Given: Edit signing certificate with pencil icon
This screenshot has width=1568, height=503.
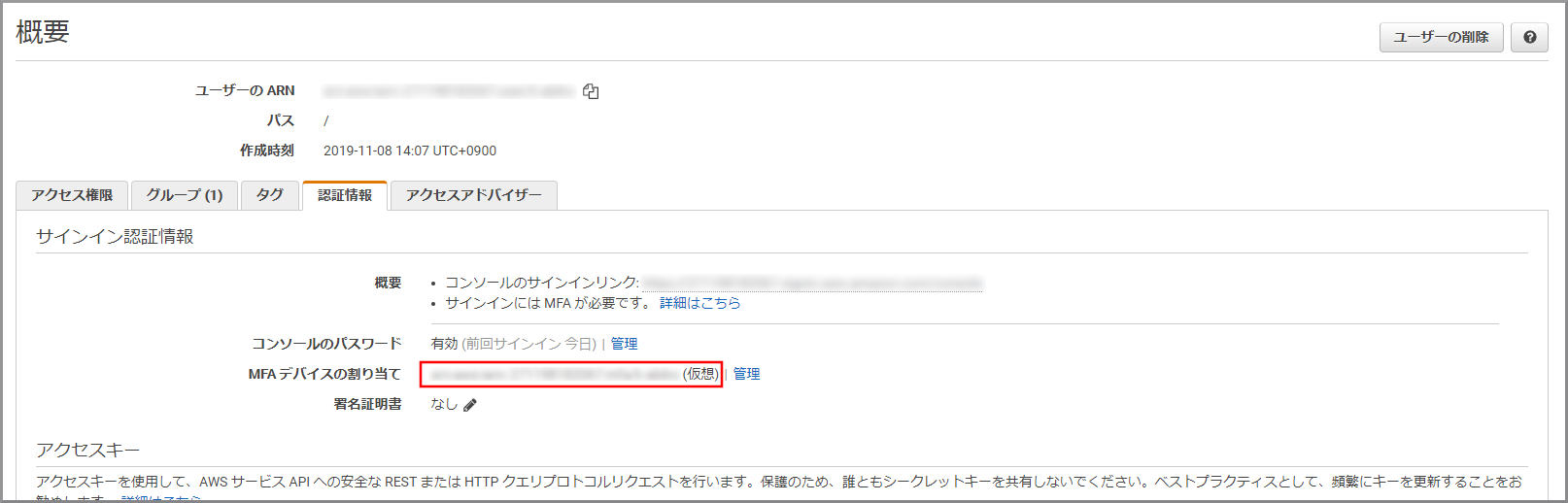Looking at the screenshot, I should coord(470,405).
